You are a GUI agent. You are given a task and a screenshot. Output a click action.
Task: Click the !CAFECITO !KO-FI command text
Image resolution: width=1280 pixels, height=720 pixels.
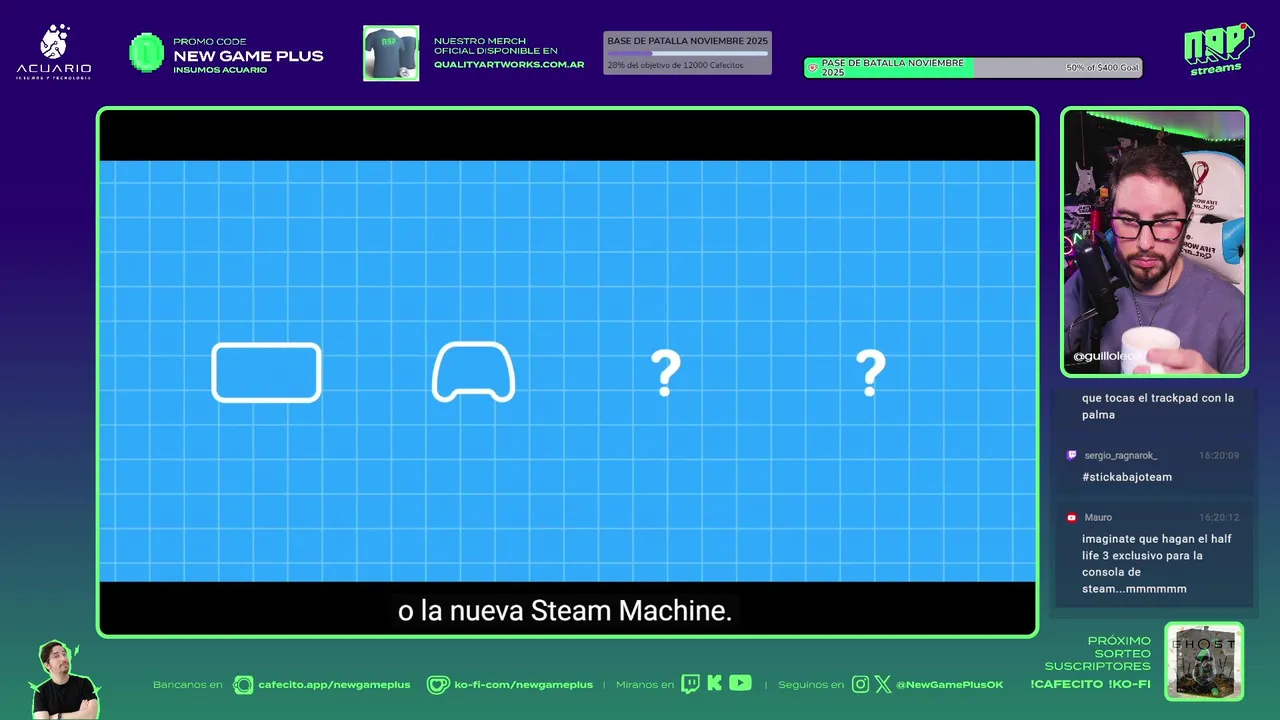coord(1090,684)
